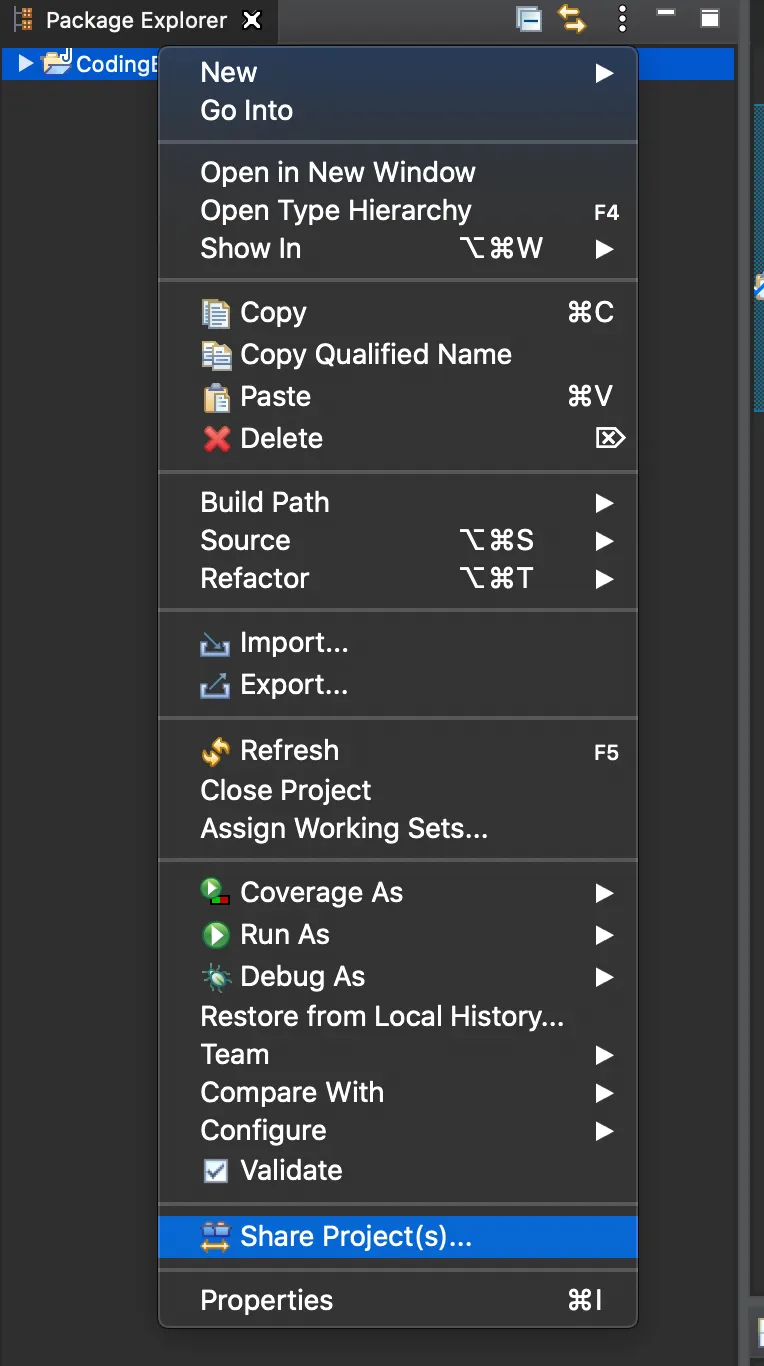Select Copy Qualified Name entry
The width and height of the screenshot is (764, 1366).
click(376, 355)
